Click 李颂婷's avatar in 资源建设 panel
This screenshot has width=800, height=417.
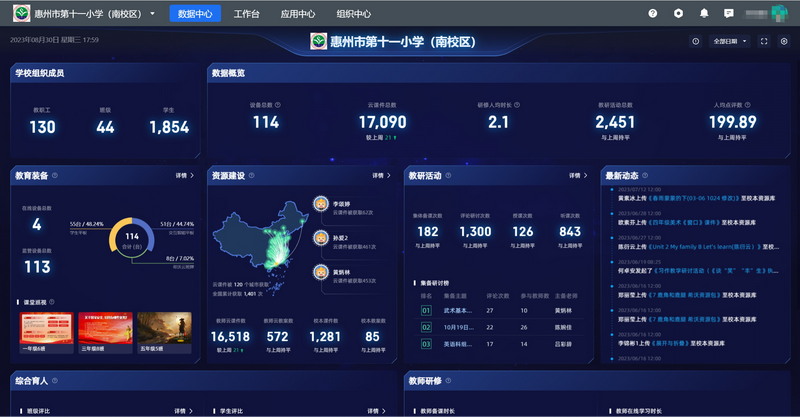pos(321,204)
